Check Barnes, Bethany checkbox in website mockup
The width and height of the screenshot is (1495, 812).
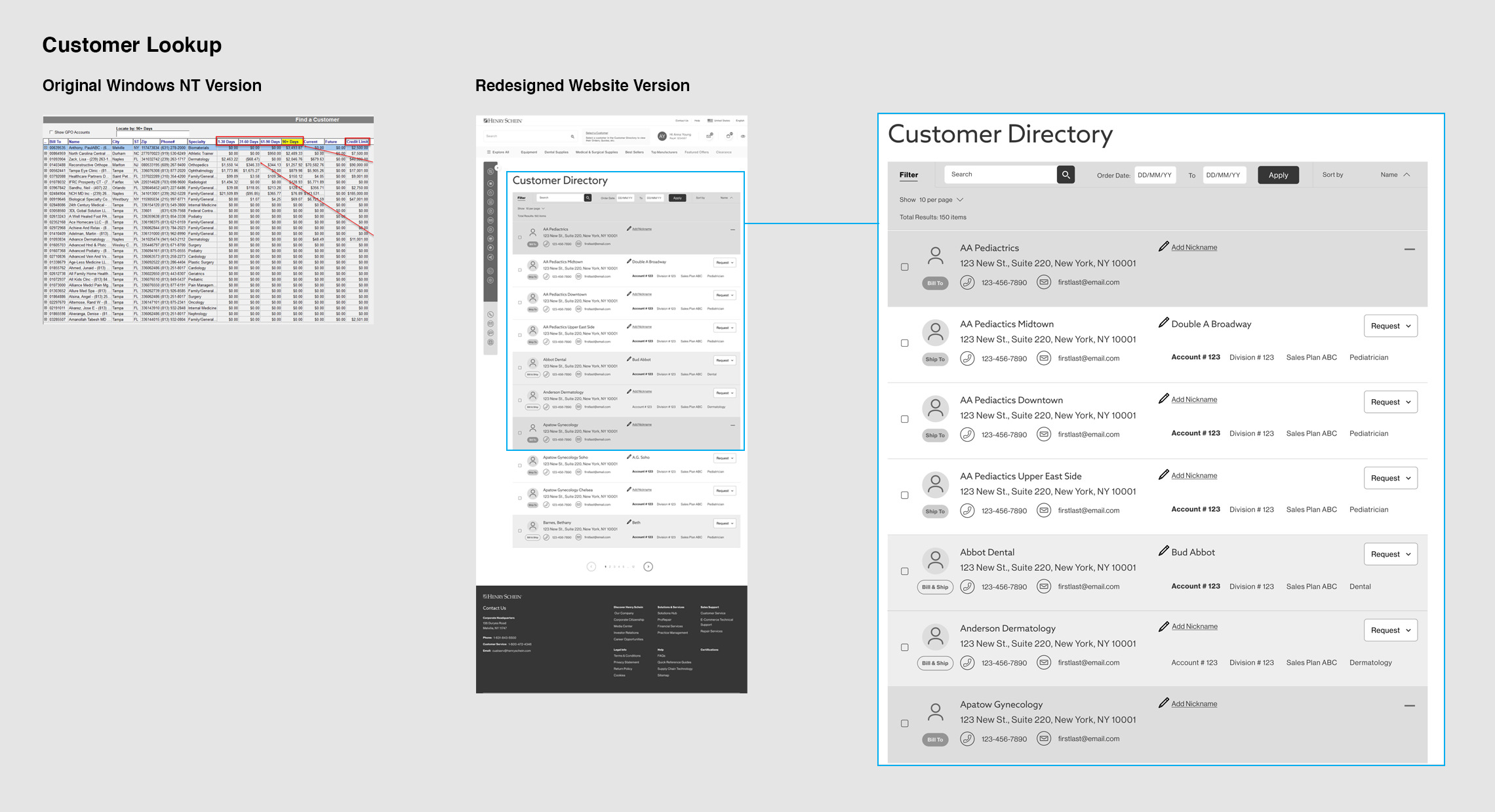(520, 531)
